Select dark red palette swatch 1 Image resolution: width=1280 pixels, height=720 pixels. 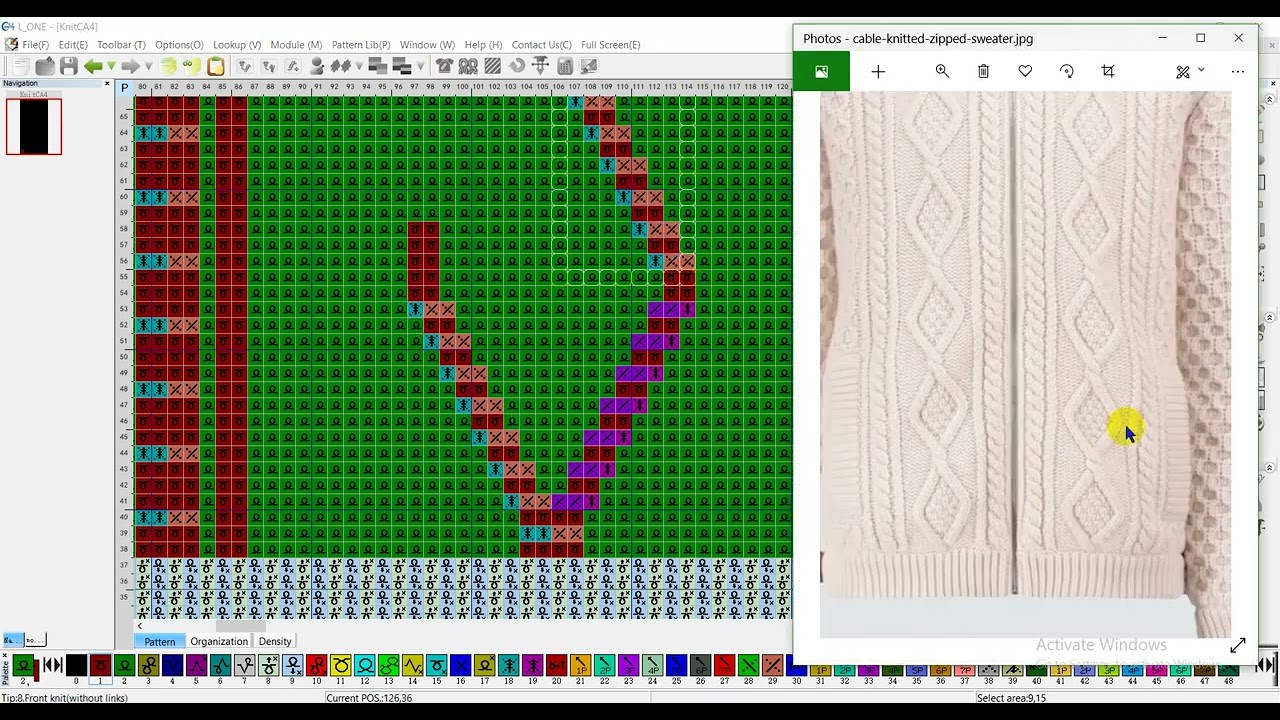(x=100, y=666)
